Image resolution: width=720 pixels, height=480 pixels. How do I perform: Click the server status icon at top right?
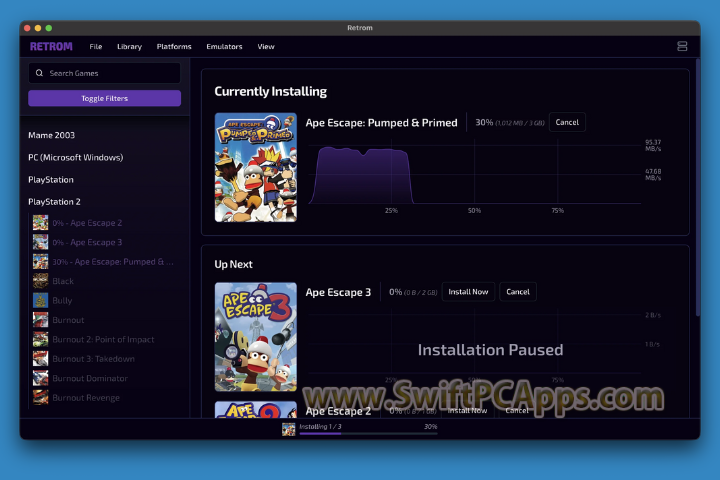tap(682, 46)
